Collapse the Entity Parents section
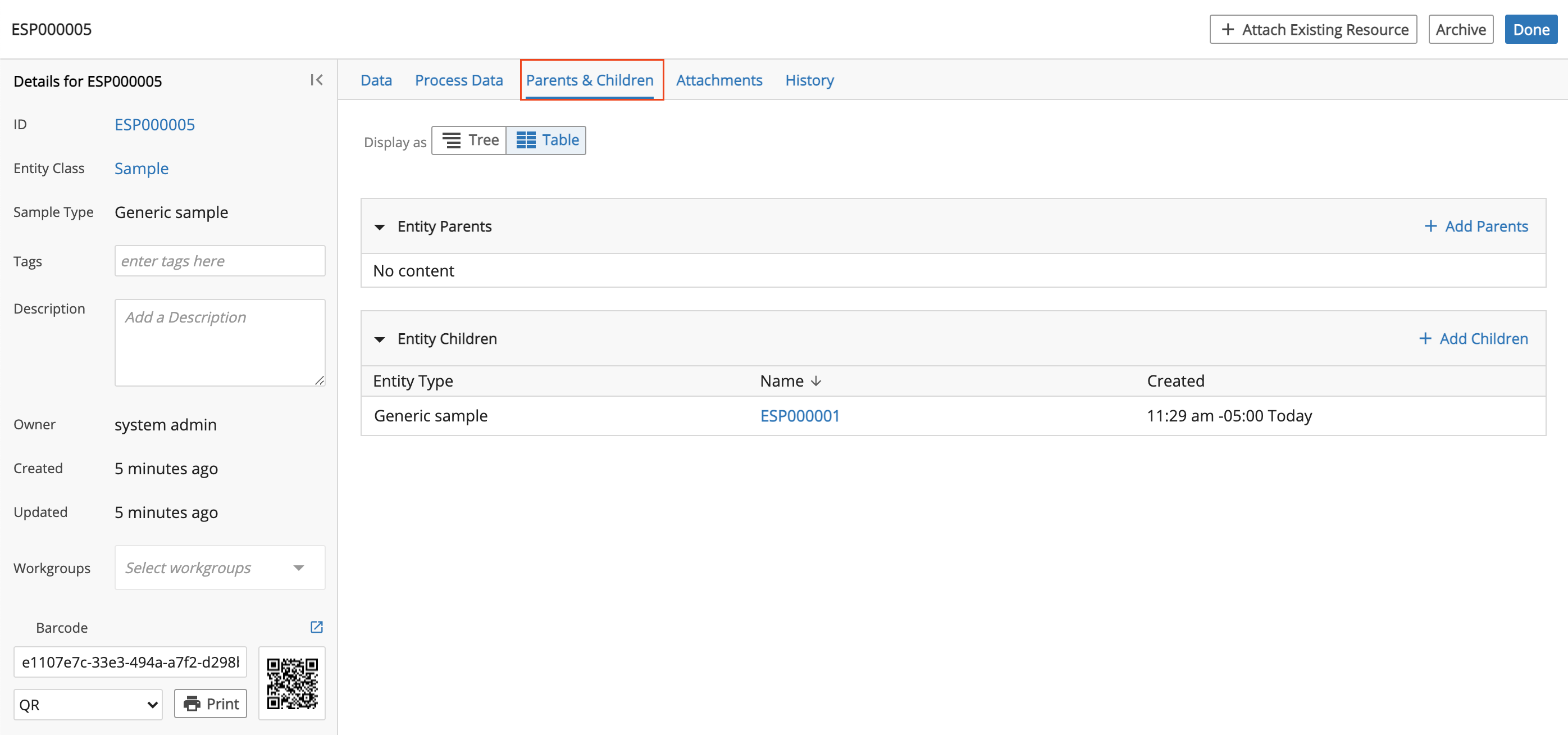Viewport: 1568px width, 735px height. pos(380,227)
